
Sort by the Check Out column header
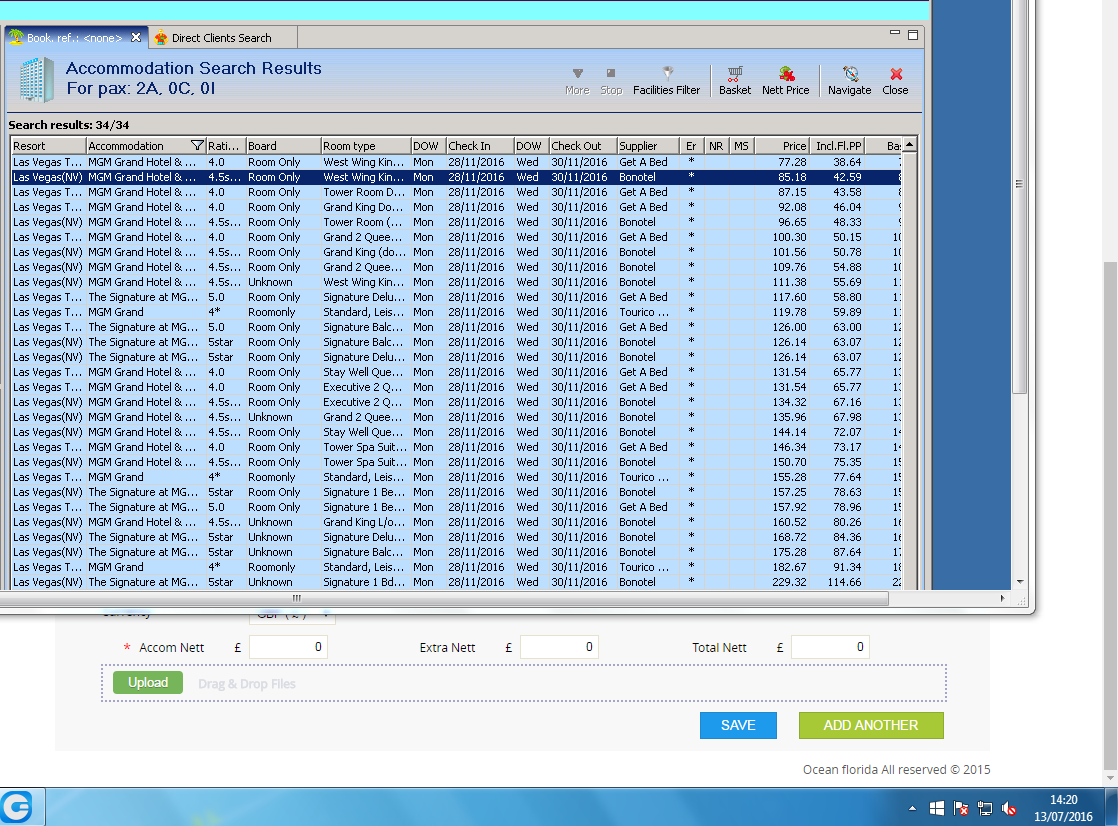(582, 146)
